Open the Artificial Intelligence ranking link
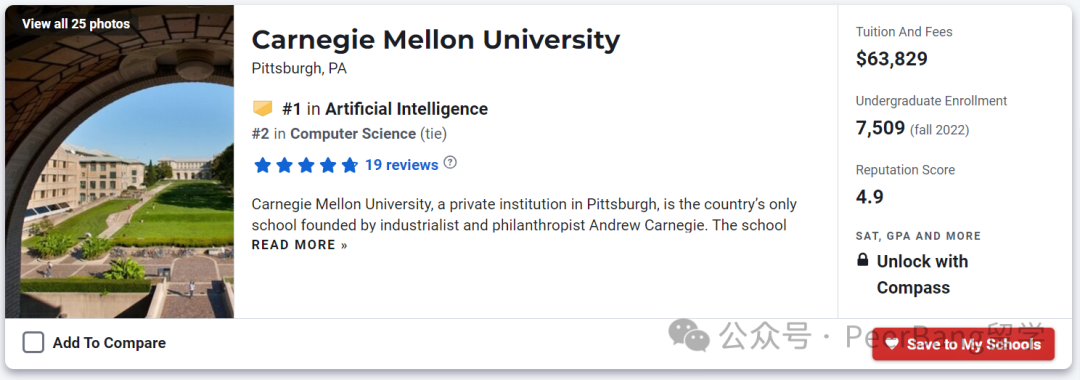This screenshot has width=1080, height=380. [406, 109]
